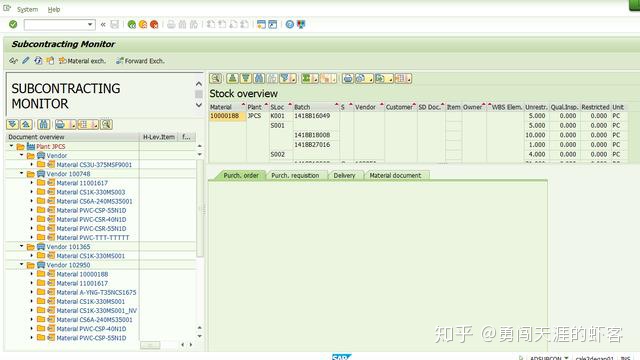The height and width of the screenshot is (360, 640).
Task: Click Sort descending icon in stock toolbar
Action: [246, 78]
